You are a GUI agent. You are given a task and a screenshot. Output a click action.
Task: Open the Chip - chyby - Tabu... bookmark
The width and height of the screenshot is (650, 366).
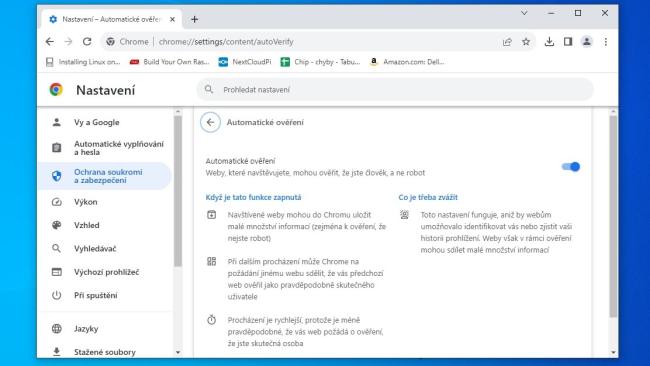320,62
